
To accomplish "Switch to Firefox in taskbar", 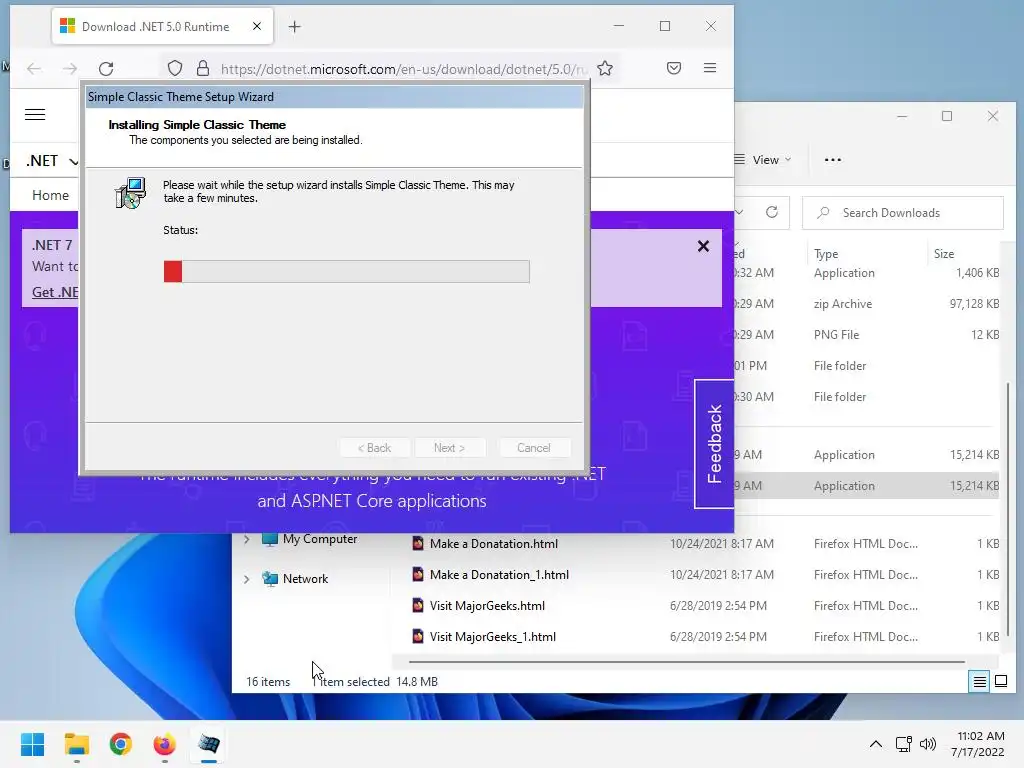I will tap(165, 744).
